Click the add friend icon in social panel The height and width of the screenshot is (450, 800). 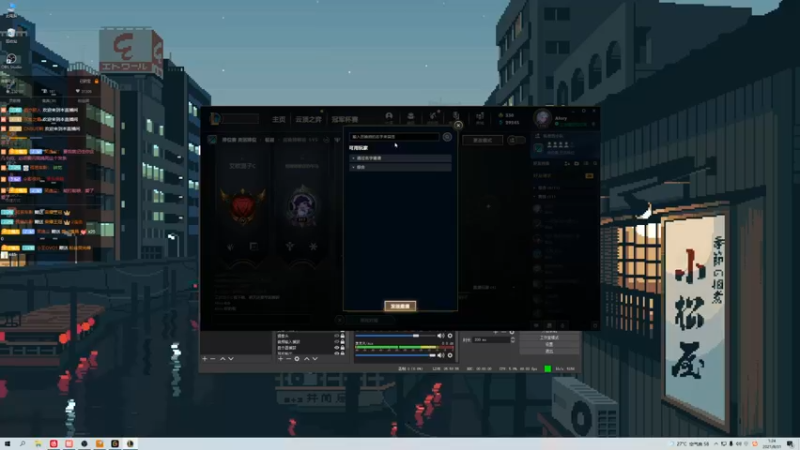[567, 164]
